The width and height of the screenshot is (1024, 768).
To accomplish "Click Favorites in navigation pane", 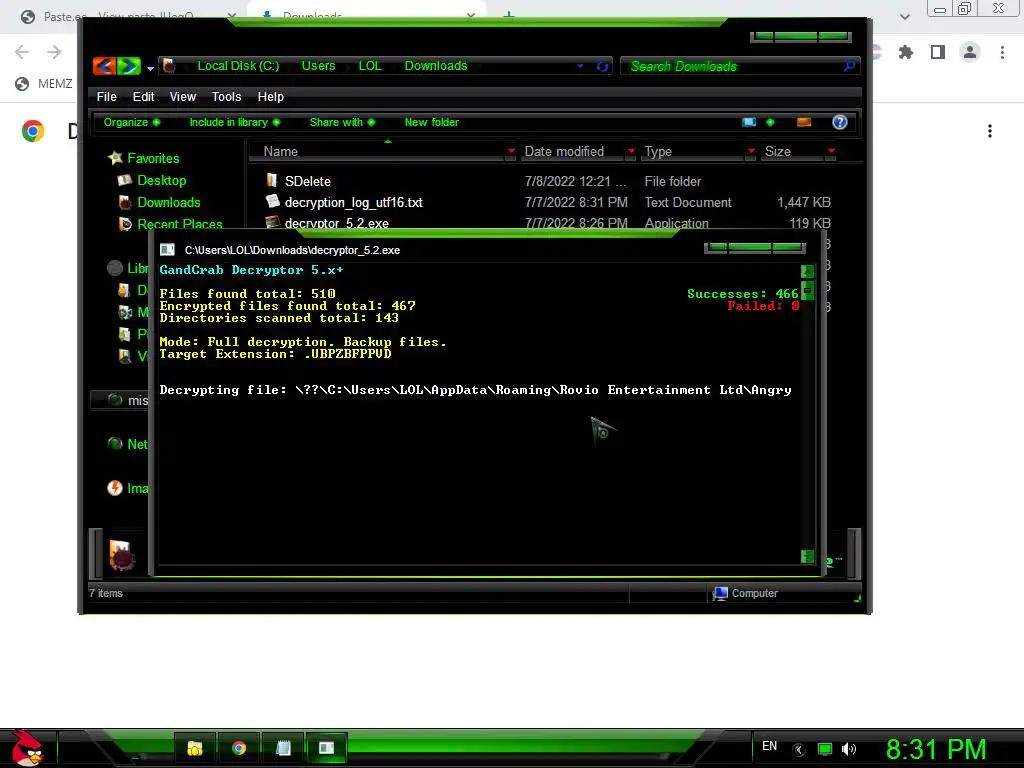I will tap(153, 158).
